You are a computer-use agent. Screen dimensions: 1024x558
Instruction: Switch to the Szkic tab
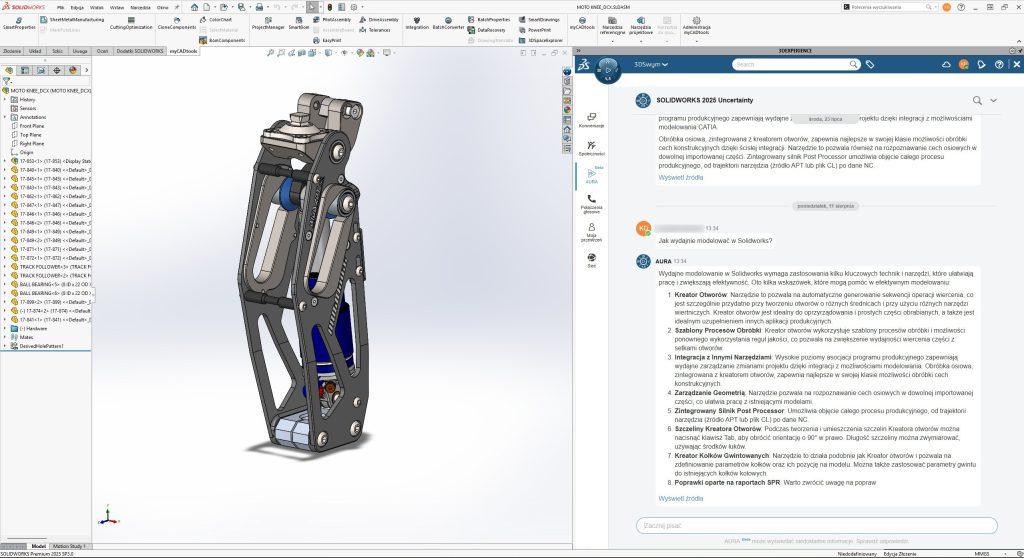tap(57, 51)
